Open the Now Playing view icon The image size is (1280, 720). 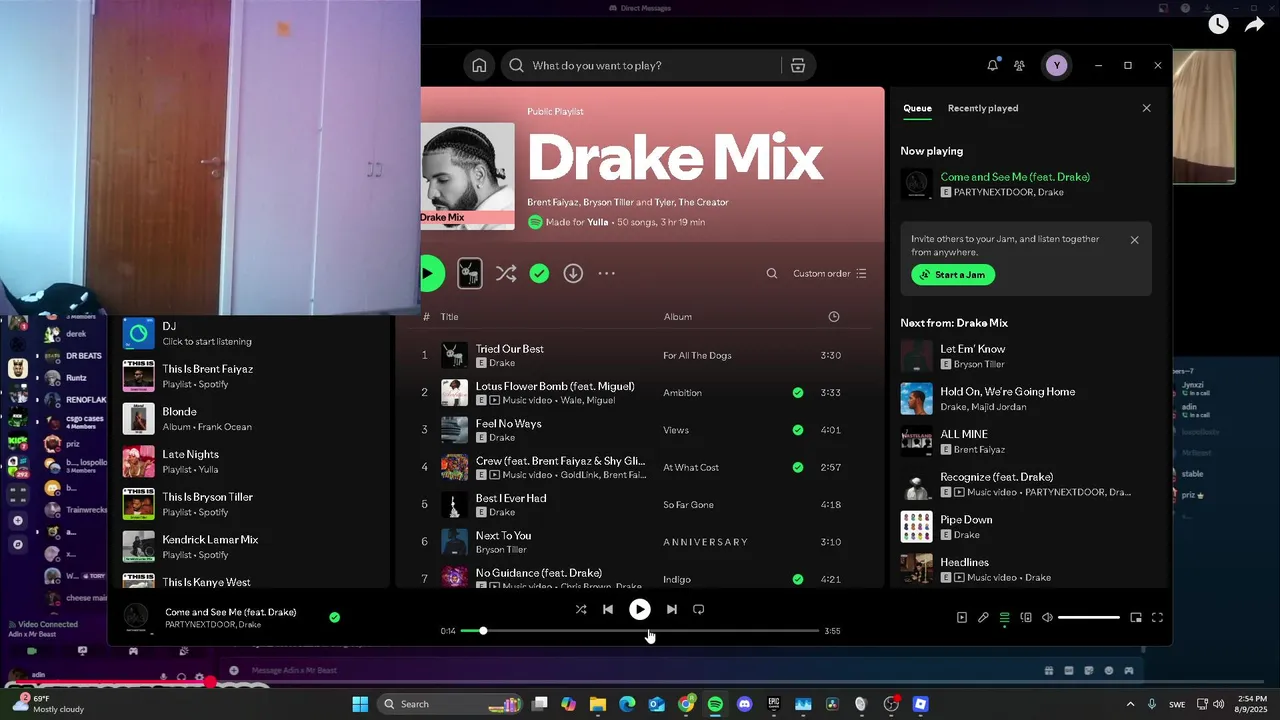(x=962, y=617)
